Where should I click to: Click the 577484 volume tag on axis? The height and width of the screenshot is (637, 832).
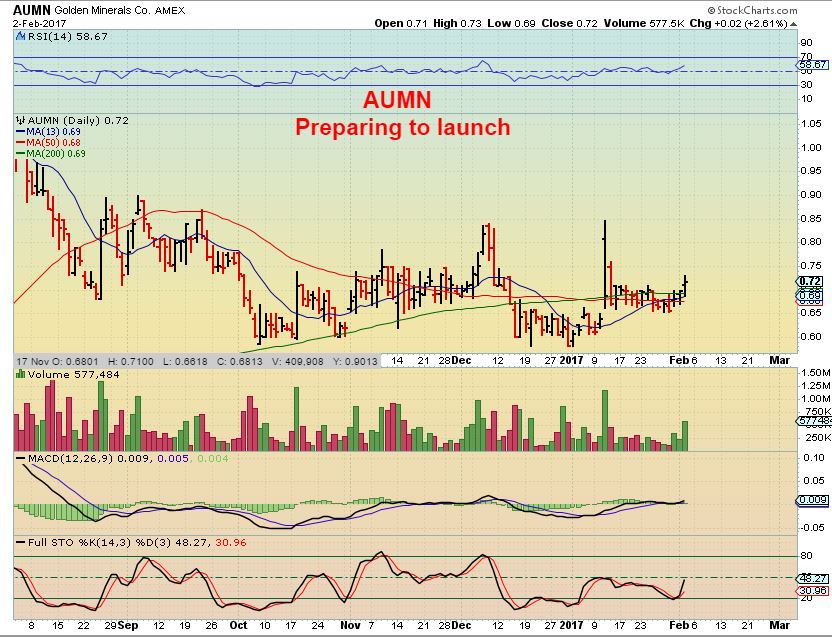(x=813, y=421)
